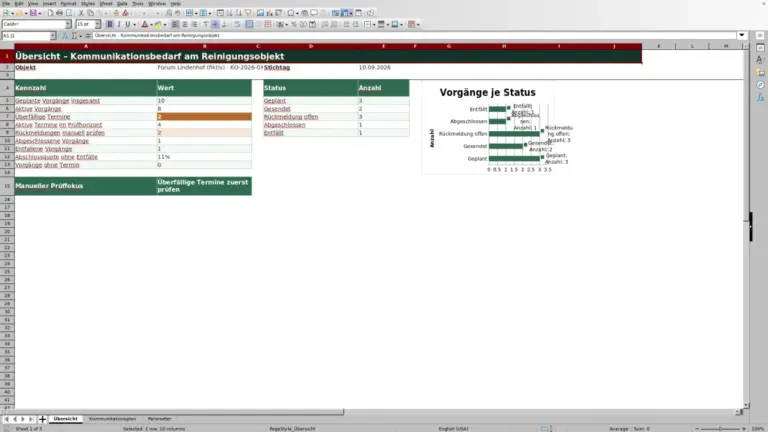Open the Sum function dropdown arrow
Image resolution: width=768 pixels, height=432 pixels.
[81, 35]
